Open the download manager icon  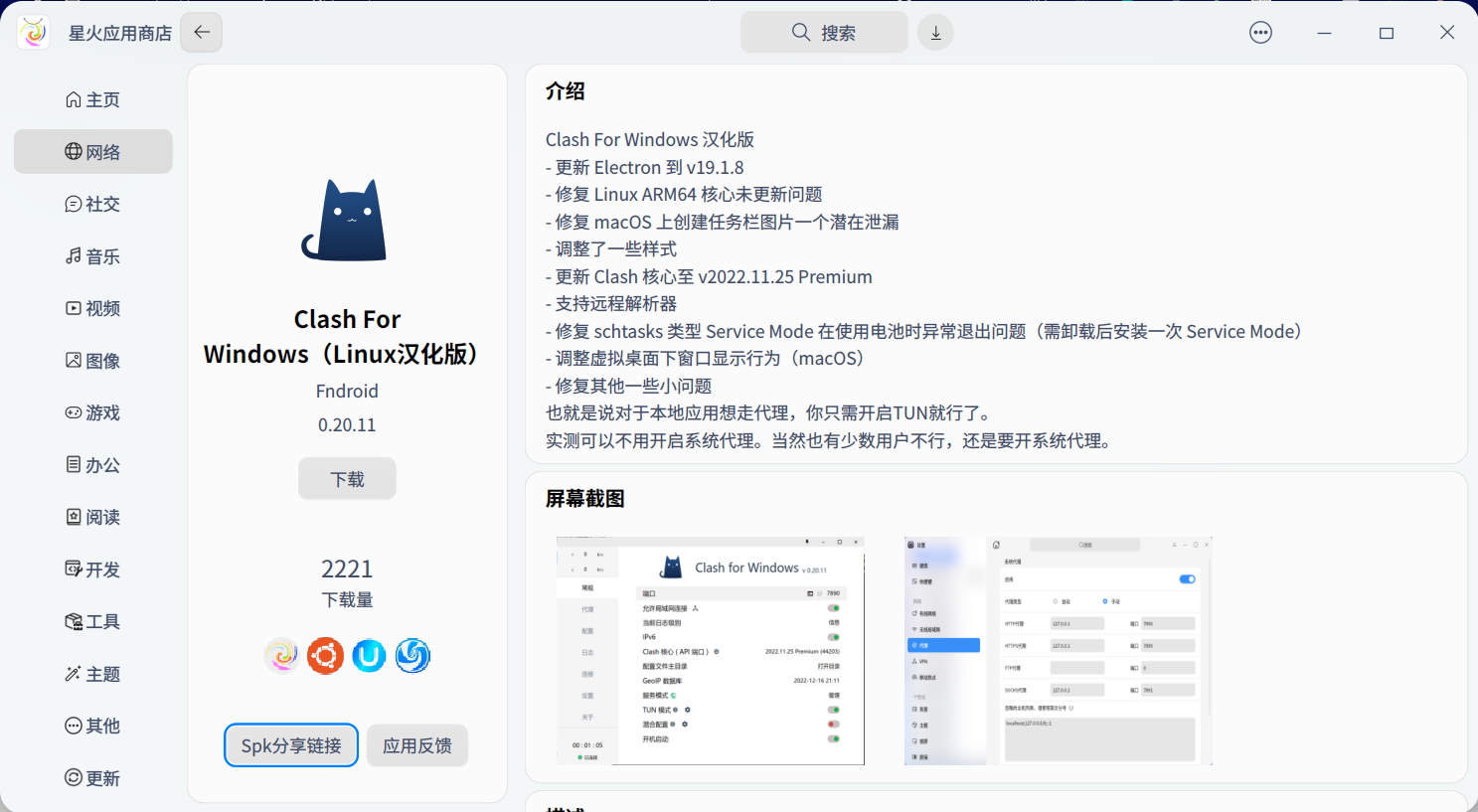934,32
